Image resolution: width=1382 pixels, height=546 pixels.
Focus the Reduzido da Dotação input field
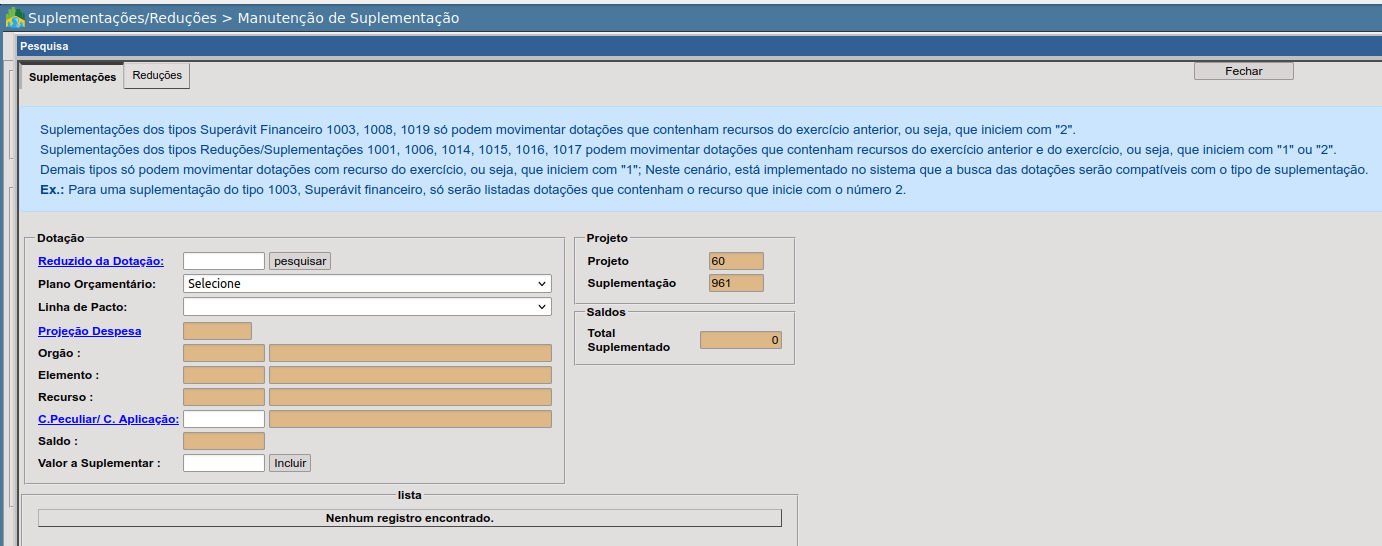224,261
